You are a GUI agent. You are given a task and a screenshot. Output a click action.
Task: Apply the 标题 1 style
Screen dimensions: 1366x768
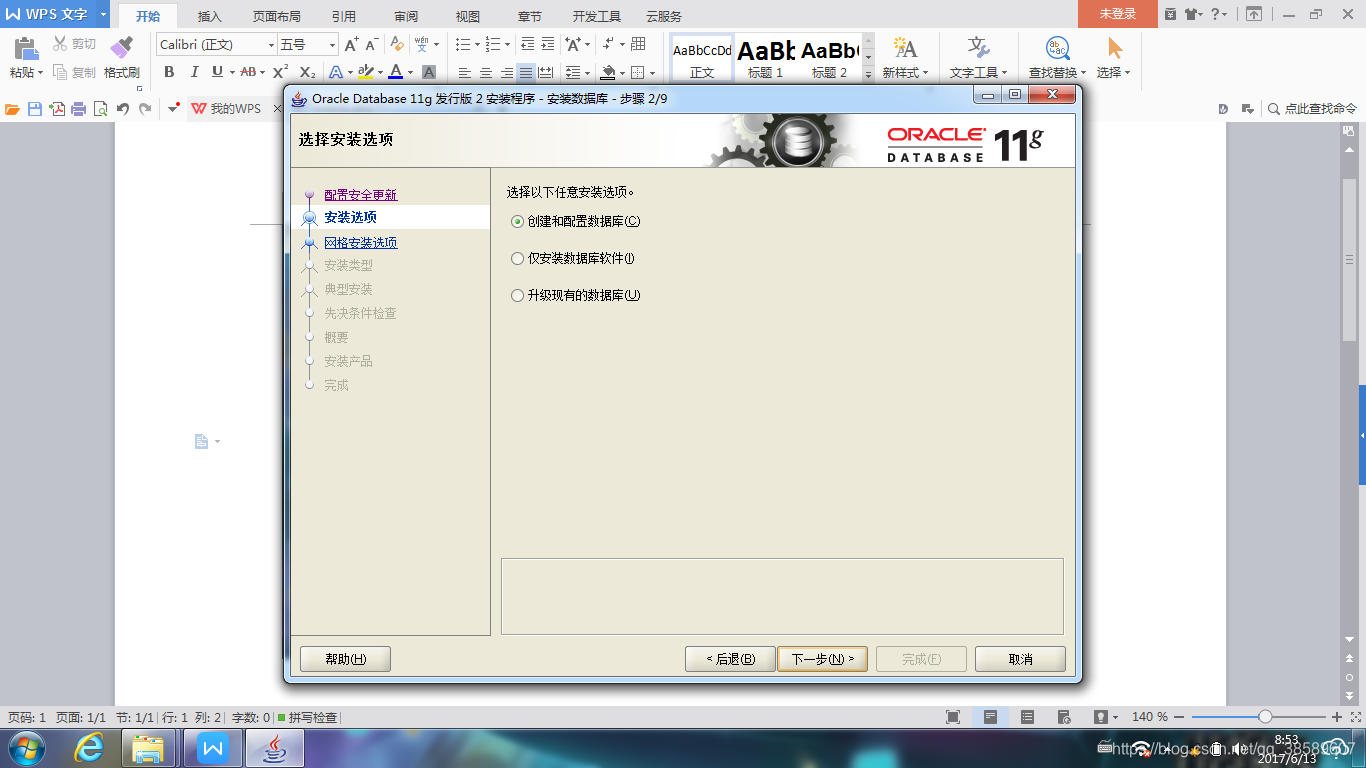pyautogui.click(x=766, y=58)
